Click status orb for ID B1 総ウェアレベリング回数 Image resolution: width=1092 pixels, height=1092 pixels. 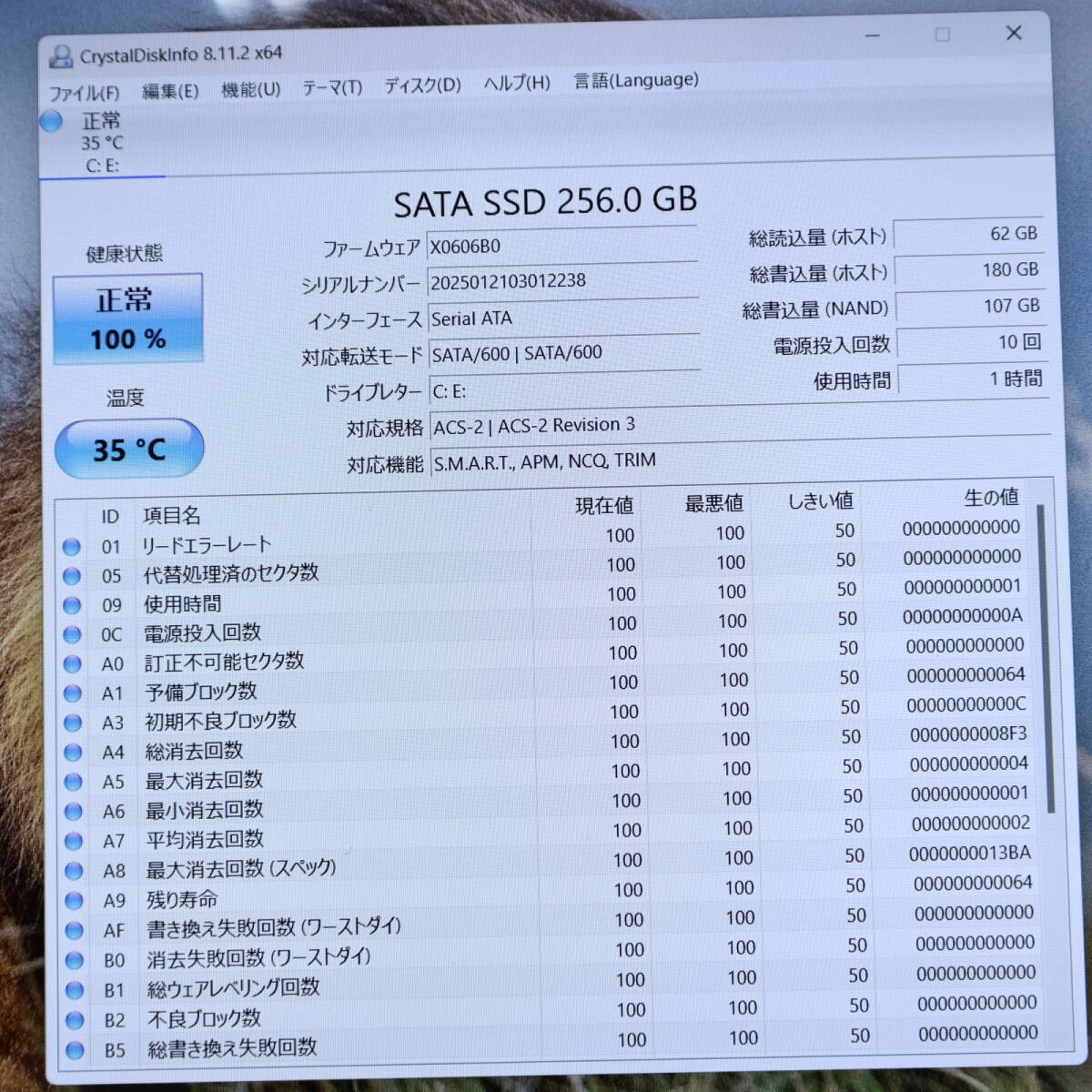pos(75,990)
